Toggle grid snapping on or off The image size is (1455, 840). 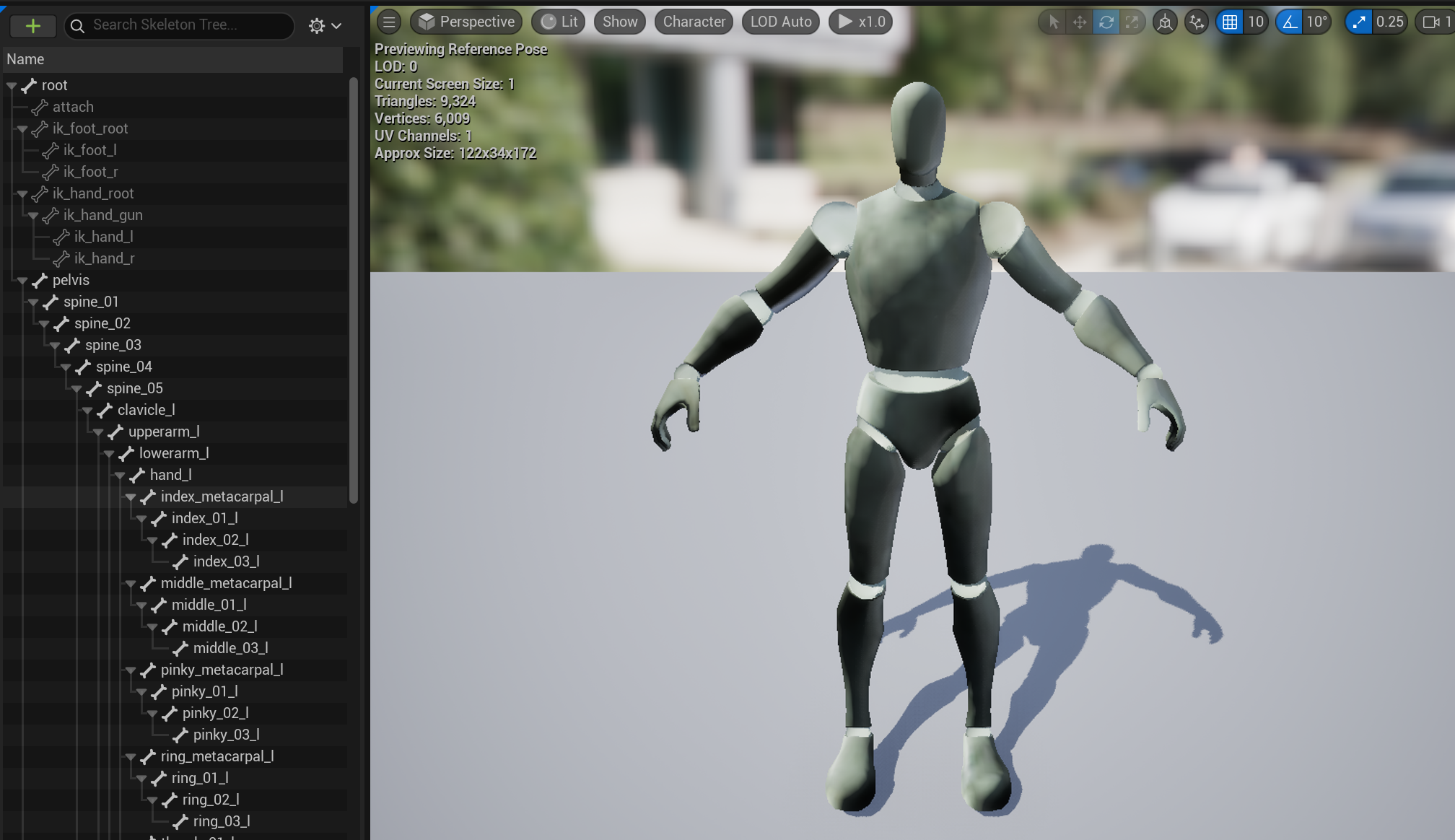(1230, 22)
